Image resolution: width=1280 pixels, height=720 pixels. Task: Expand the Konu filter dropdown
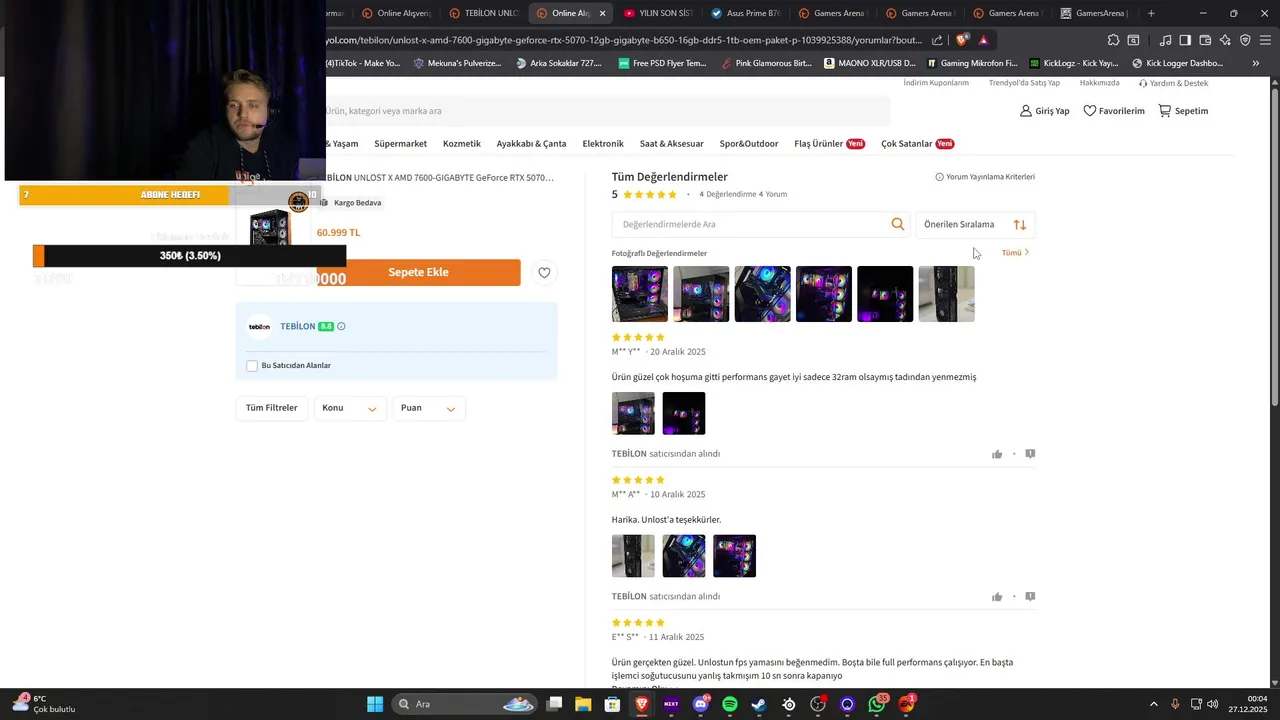pos(349,408)
